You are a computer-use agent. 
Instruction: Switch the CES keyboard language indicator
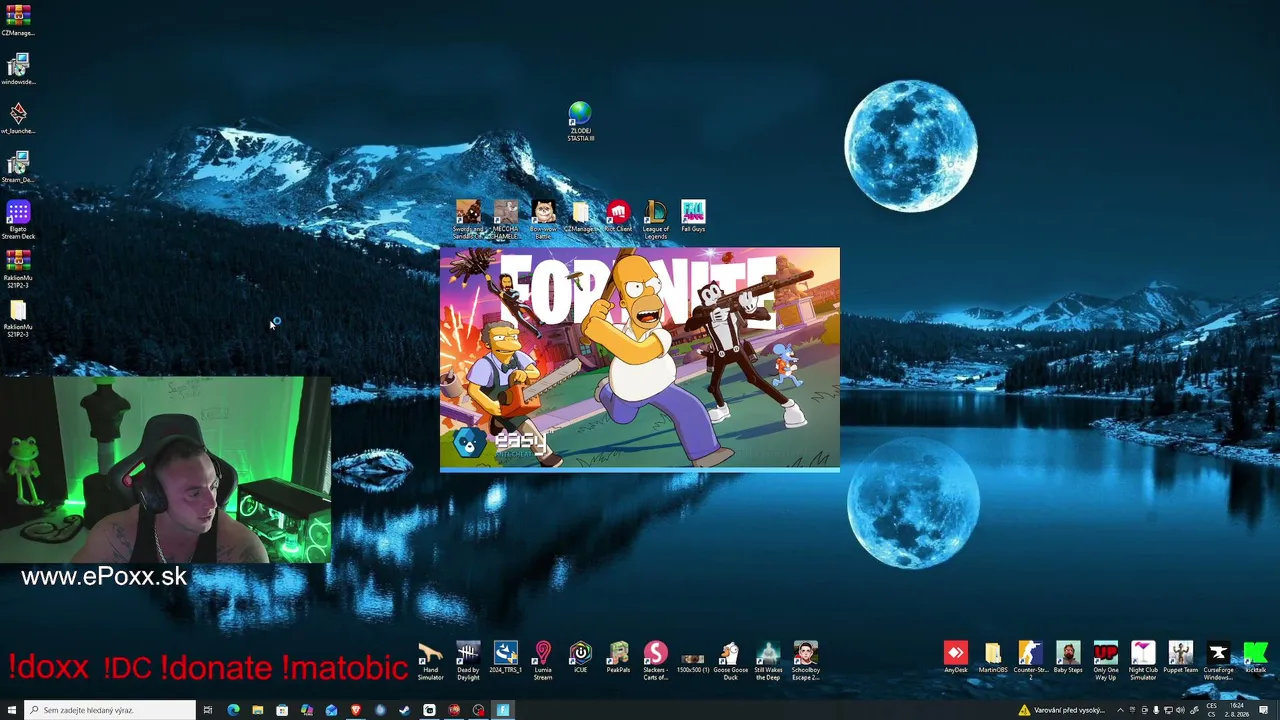[x=1212, y=710]
